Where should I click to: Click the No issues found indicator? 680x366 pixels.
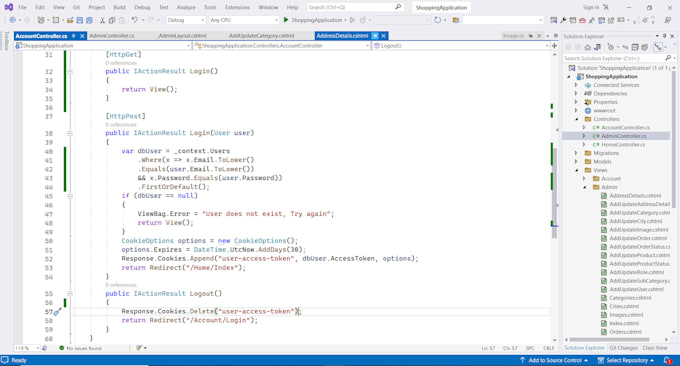pos(80,348)
